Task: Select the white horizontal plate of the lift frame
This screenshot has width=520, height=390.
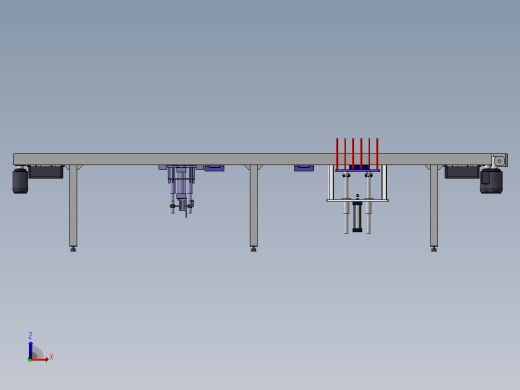Action: tap(358, 200)
